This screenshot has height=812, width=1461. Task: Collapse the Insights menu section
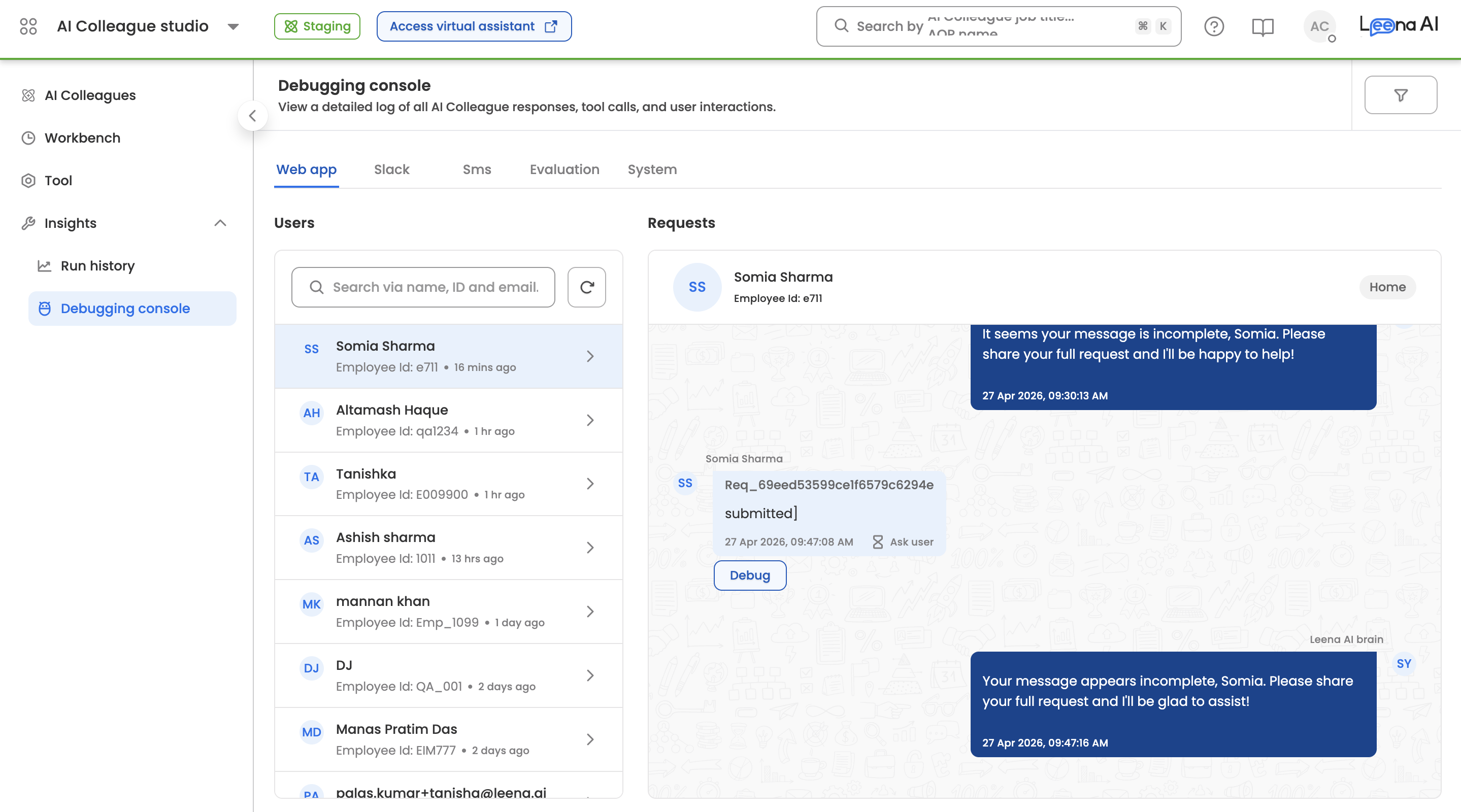(220, 223)
